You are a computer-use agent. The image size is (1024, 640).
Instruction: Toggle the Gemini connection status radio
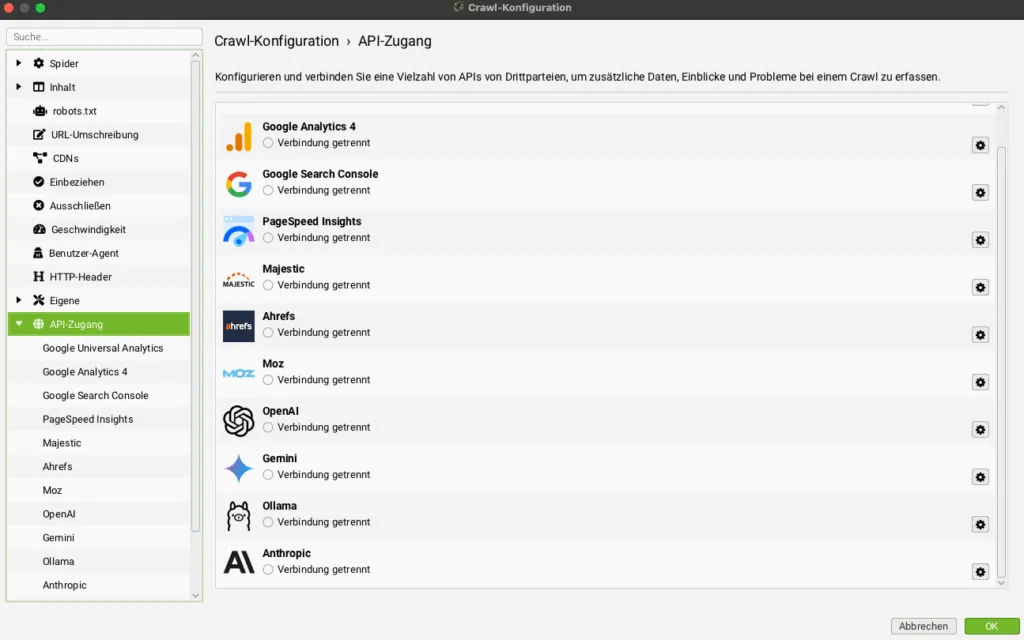tap(268, 475)
